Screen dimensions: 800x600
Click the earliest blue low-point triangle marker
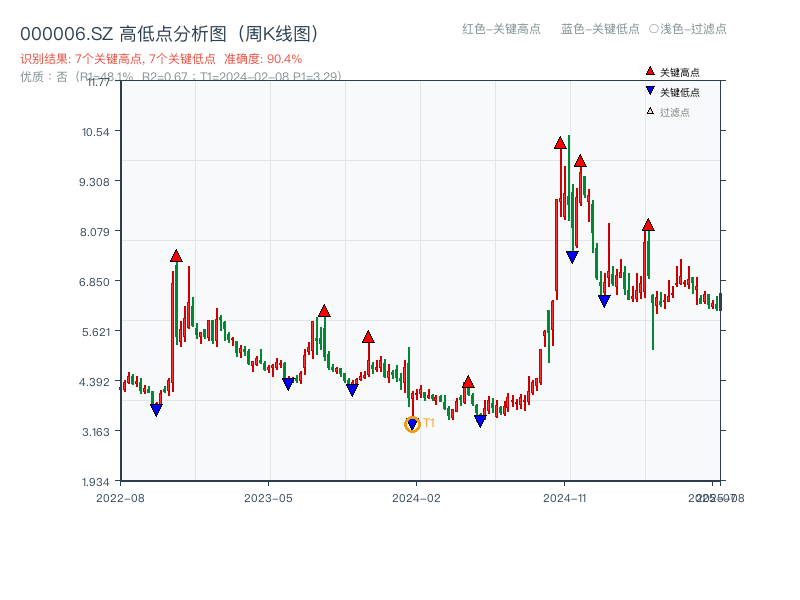157,409
